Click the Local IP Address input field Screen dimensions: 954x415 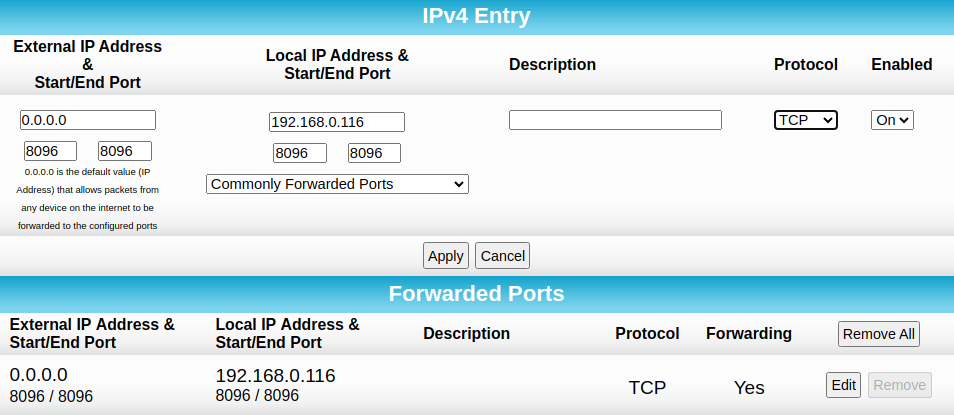click(337, 122)
